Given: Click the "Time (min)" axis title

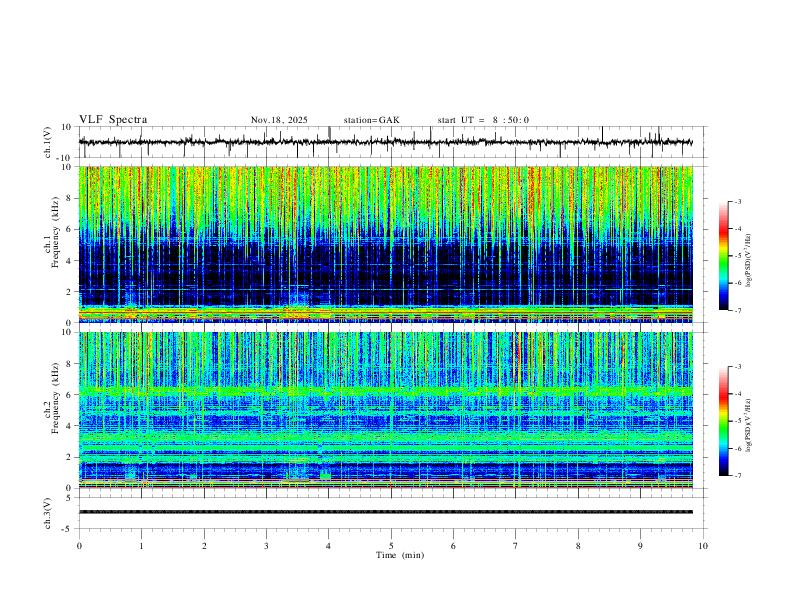Looking at the screenshot, I should click(x=400, y=555).
